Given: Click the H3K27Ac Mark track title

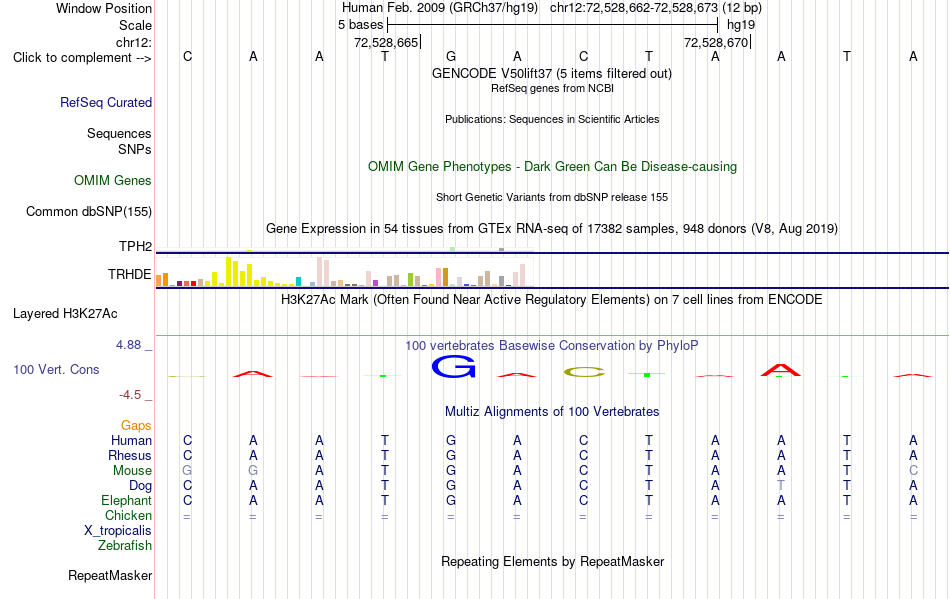Looking at the screenshot, I should coord(552,300).
